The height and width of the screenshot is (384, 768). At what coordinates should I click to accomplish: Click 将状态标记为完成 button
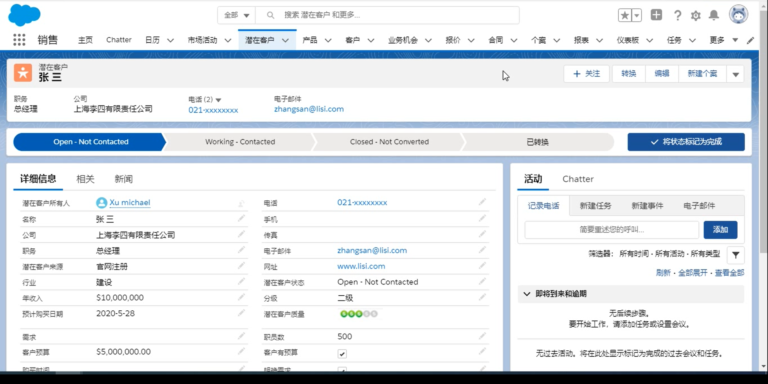(x=686, y=142)
